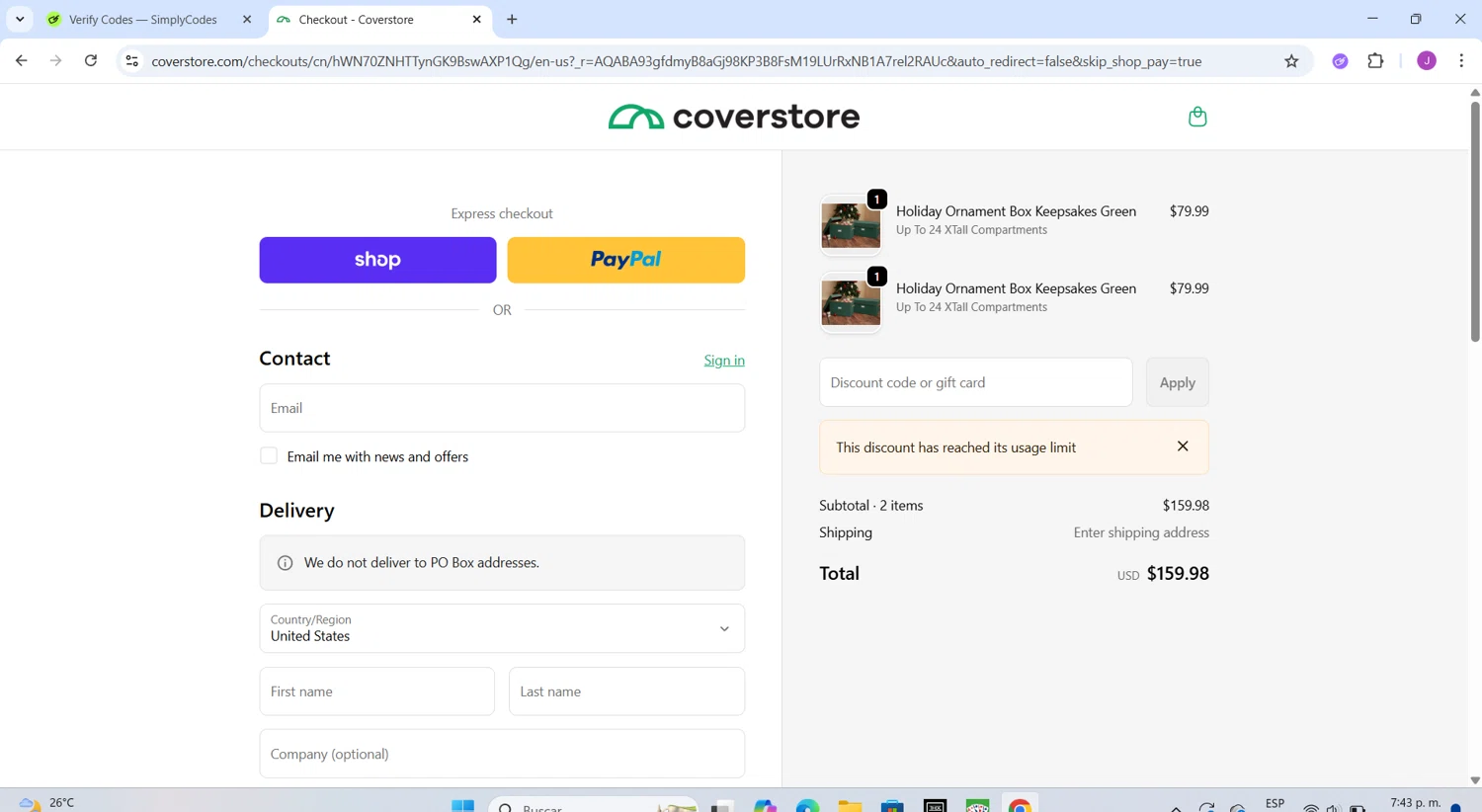The width and height of the screenshot is (1482, 812).
Task: Click the page vertical scrollbar
Action: point(1474,220)
